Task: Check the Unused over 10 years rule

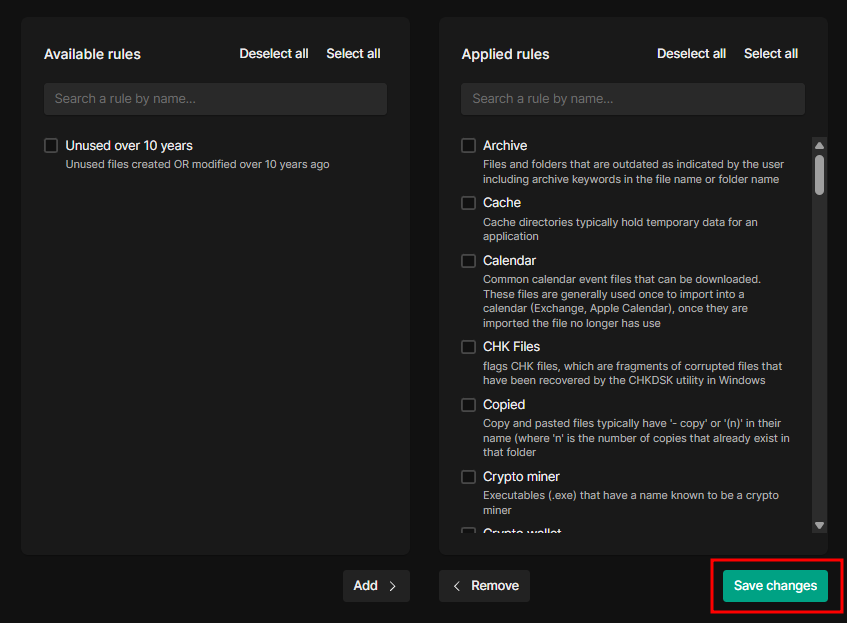Action: 51,146
